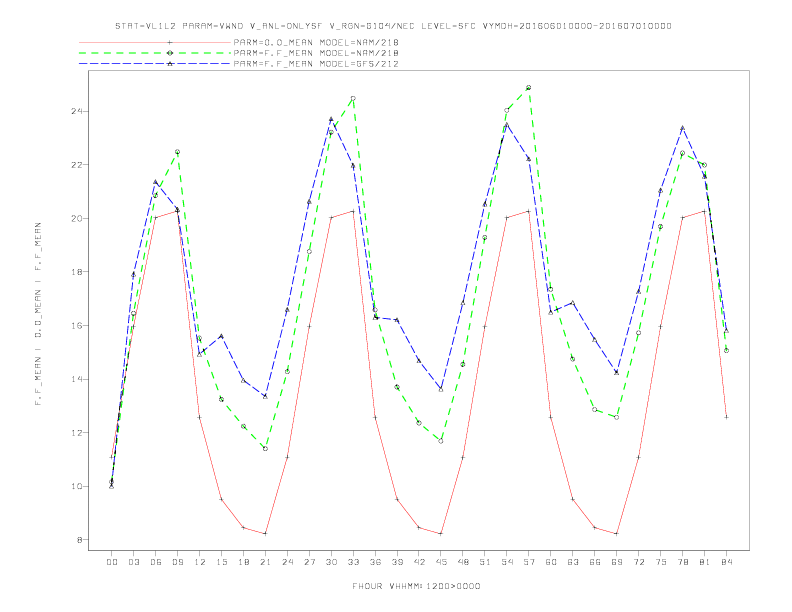The height and width of the screenshot is (612, 792).
Task: Click x-axis tick label 54
Action: click(x=507, y=562)
